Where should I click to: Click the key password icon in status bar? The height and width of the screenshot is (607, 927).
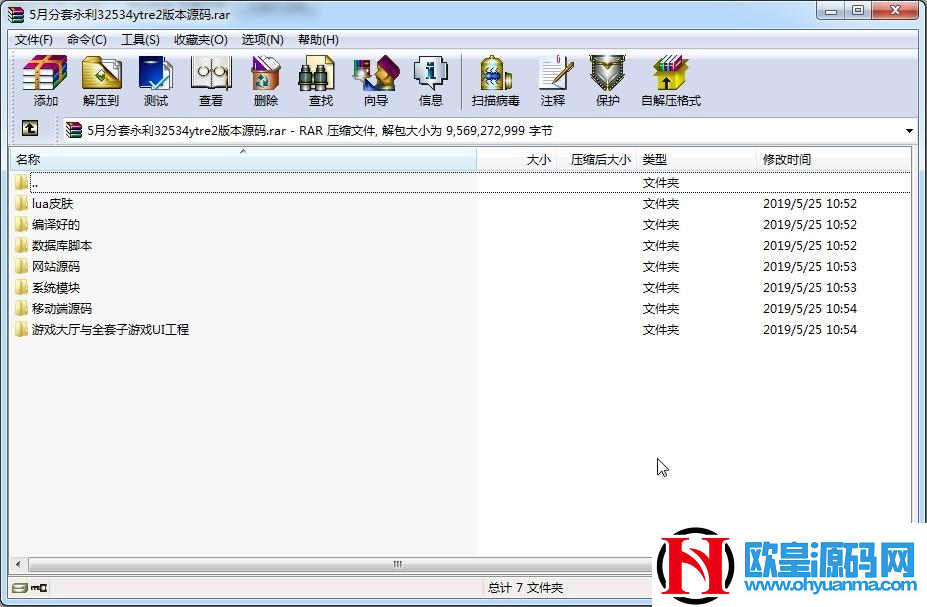click(x=39, y=587)
